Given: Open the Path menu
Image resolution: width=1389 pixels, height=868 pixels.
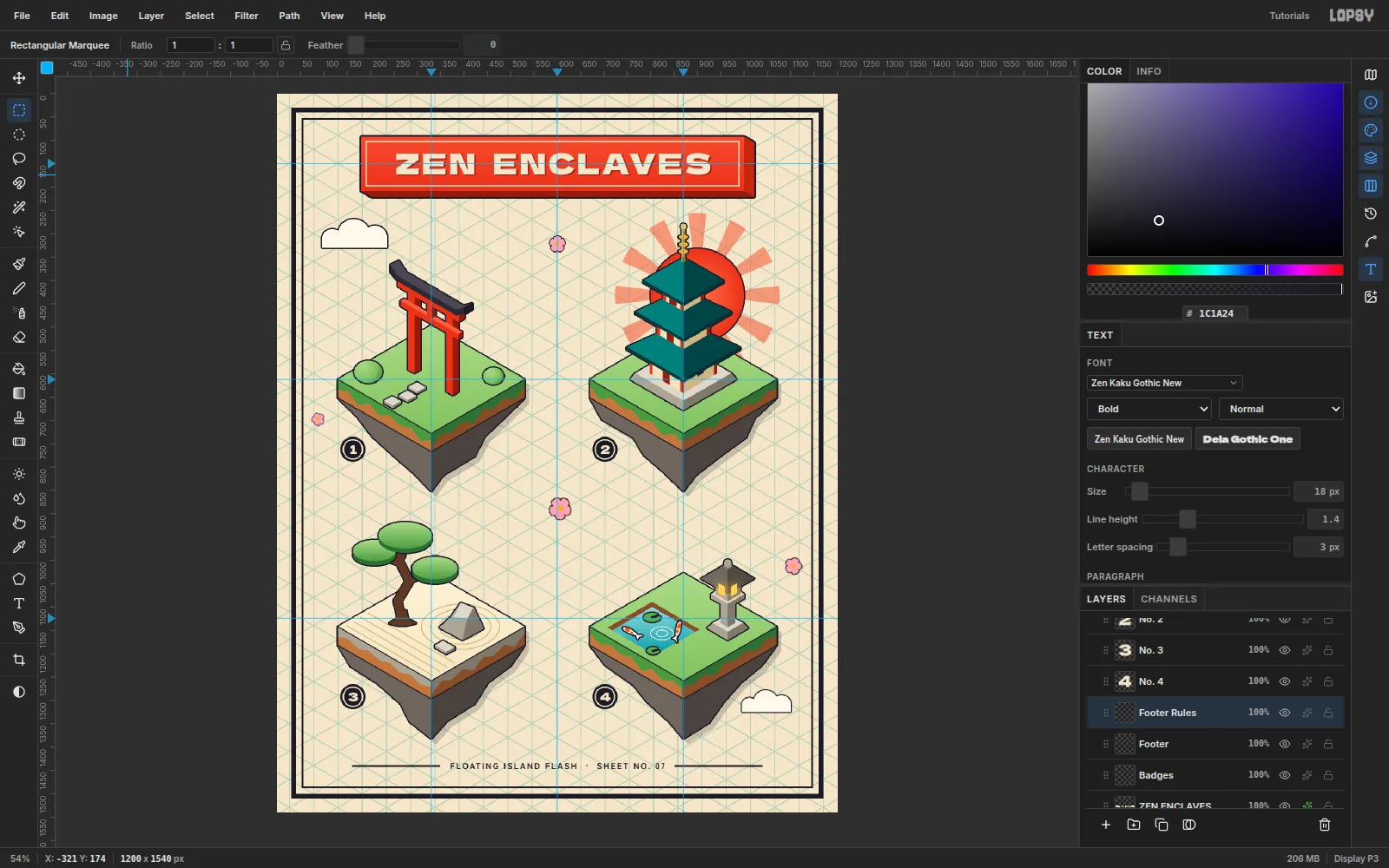Looking at the screenshot, I should [x=289, y=16].
